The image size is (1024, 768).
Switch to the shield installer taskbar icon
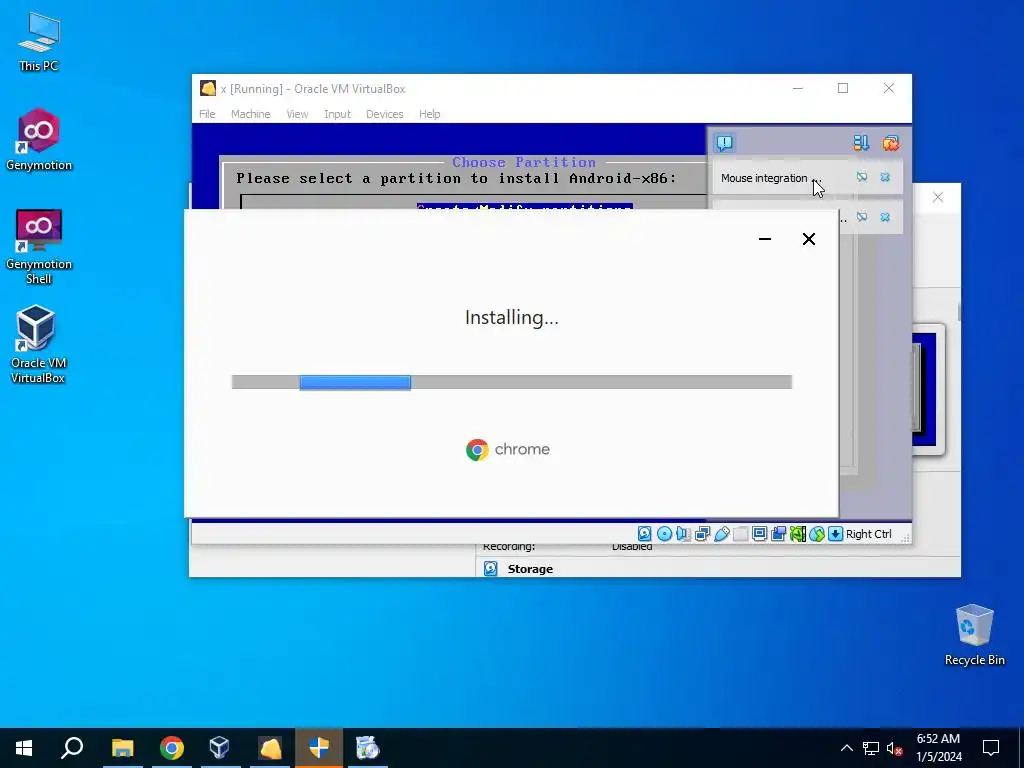tap(319, 748)
